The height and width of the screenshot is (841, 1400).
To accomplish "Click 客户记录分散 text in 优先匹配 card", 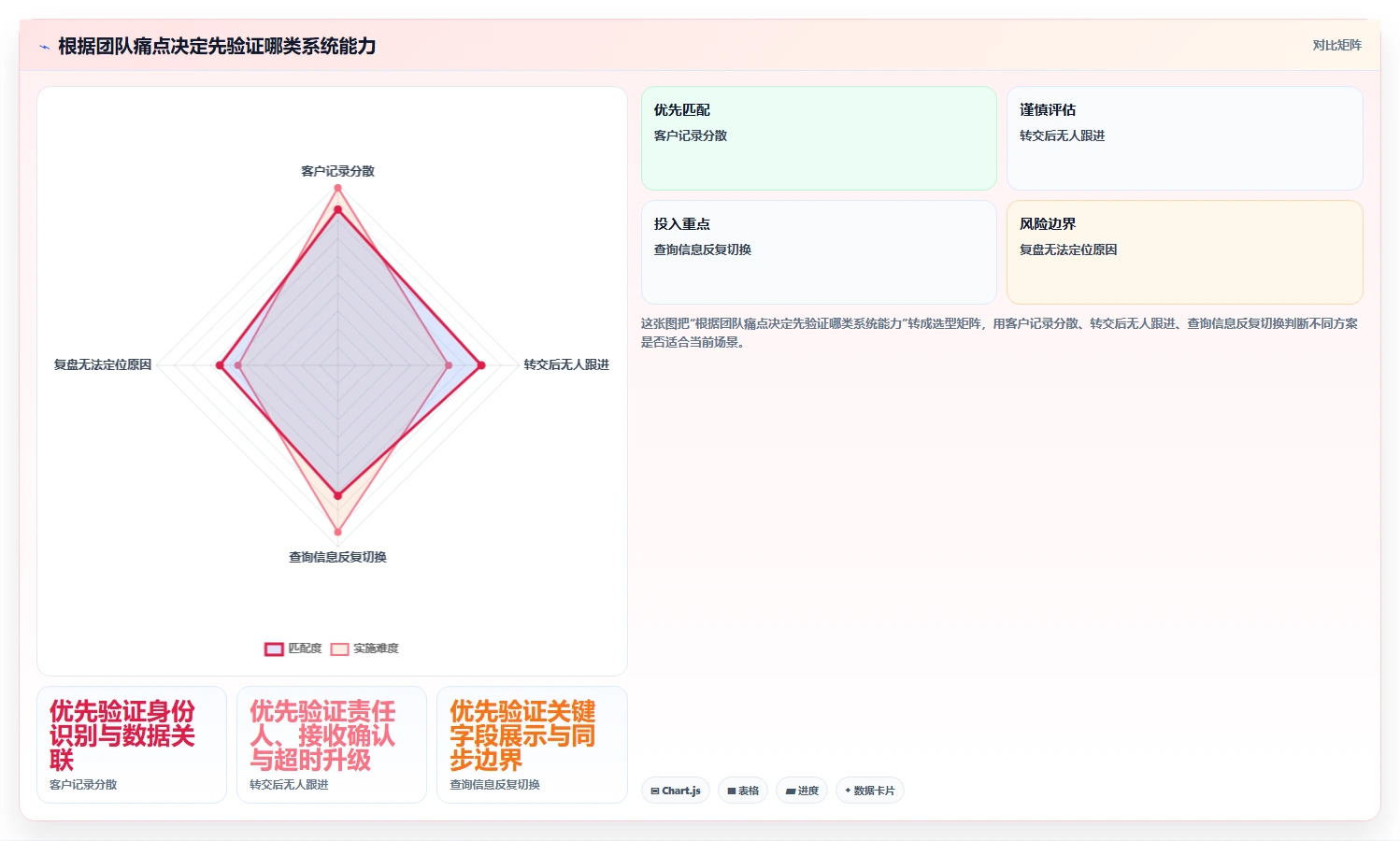I will pyautogui.click(x=691, y=135).
